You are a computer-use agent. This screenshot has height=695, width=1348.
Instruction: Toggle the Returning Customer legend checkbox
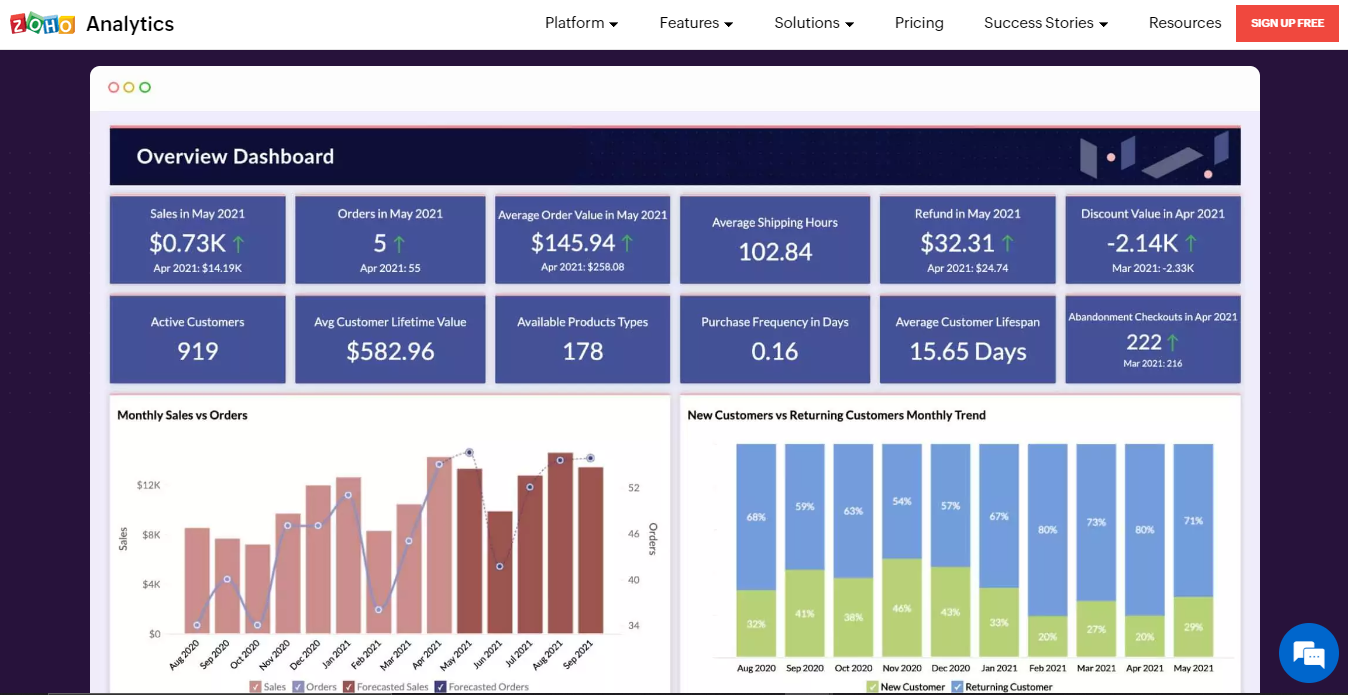957,687
